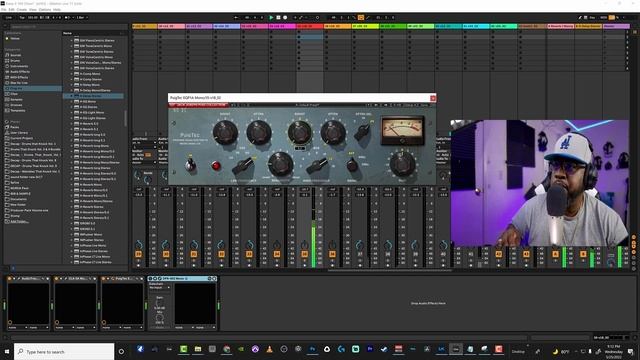Viewport: 640px width, 360px height.
Task: Click the Windows taskbar search box
Action: 64,351
